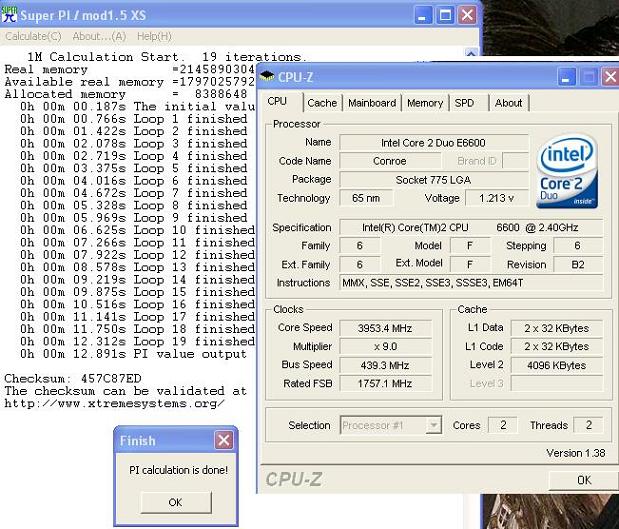Viewport: 619px width, 529px height.
Task: Click the PI value output line
Action: click(133, 354)
